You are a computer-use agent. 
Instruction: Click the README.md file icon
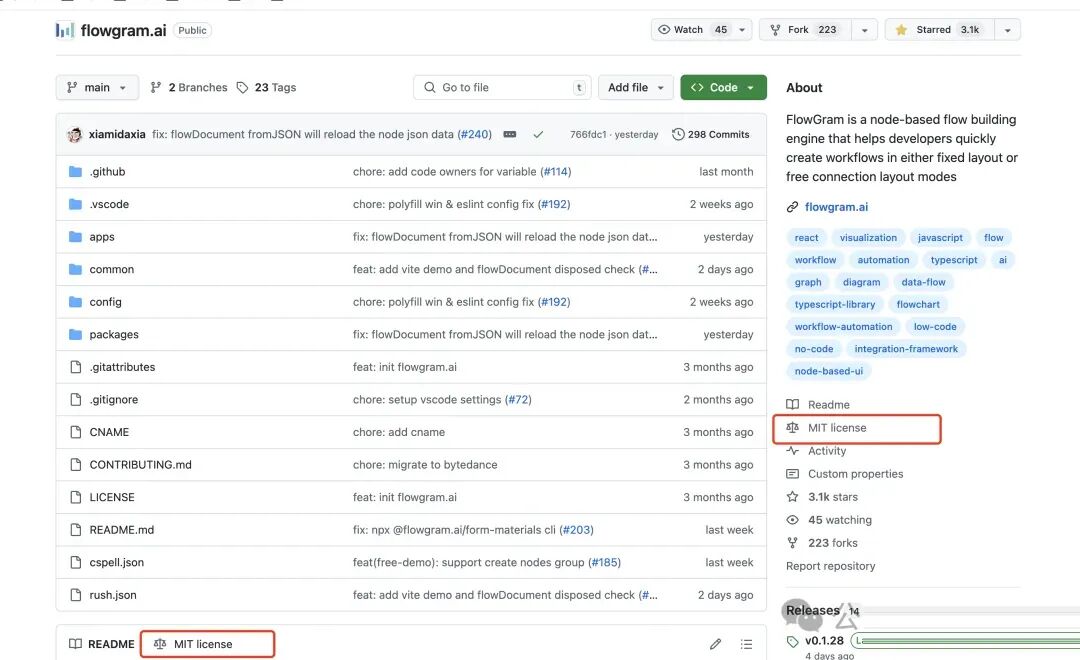(x=76, y=530)
